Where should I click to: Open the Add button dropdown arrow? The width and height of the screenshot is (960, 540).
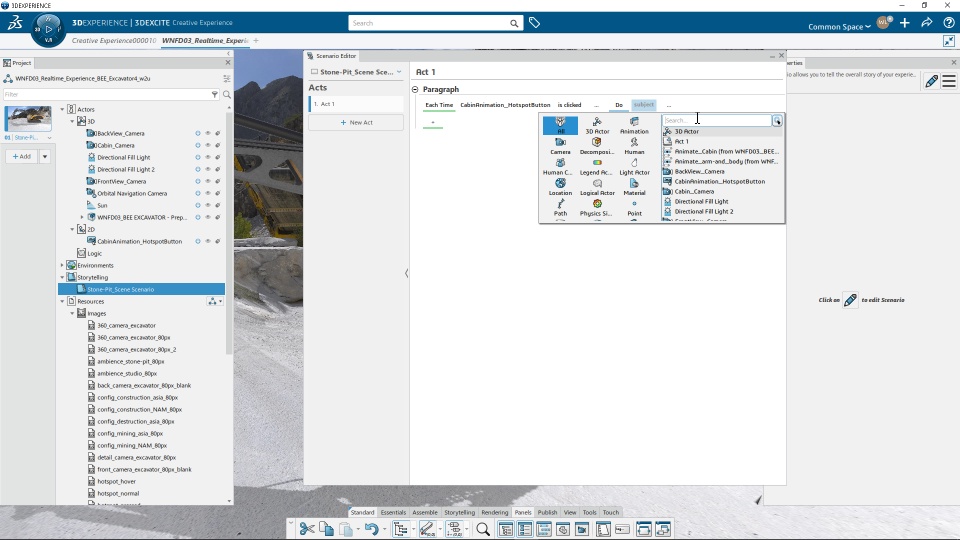(45, 157)
